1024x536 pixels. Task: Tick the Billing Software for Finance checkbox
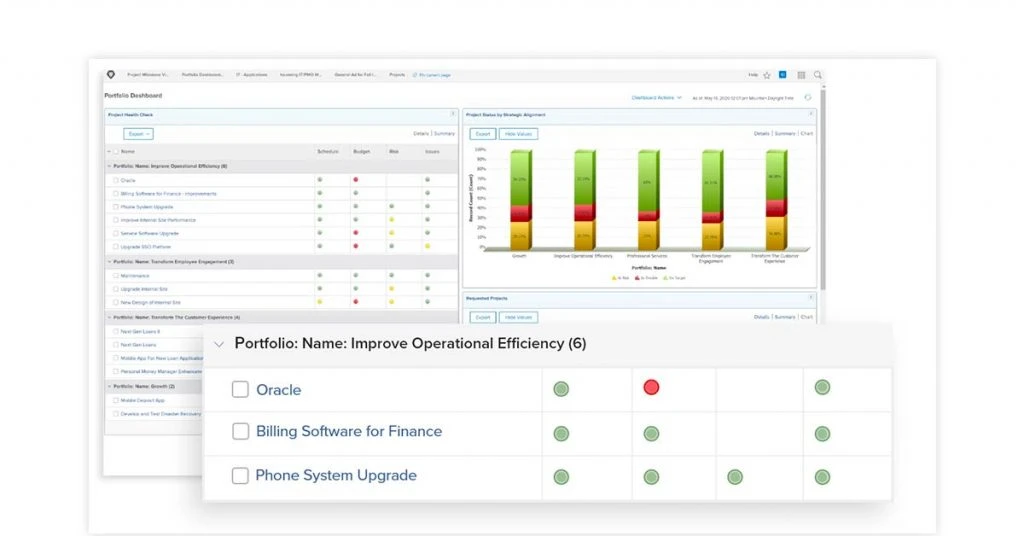coord(240,432)
